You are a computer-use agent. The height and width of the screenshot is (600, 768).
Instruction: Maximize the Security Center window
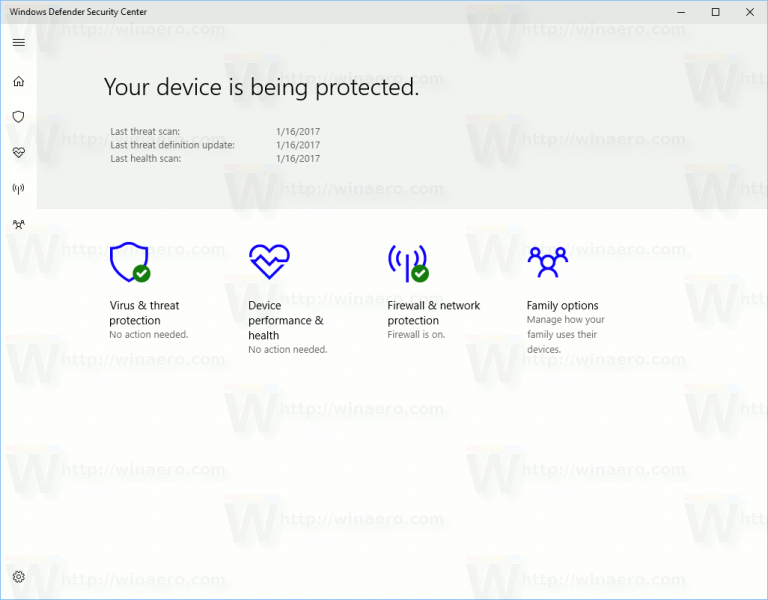(716, 12)
